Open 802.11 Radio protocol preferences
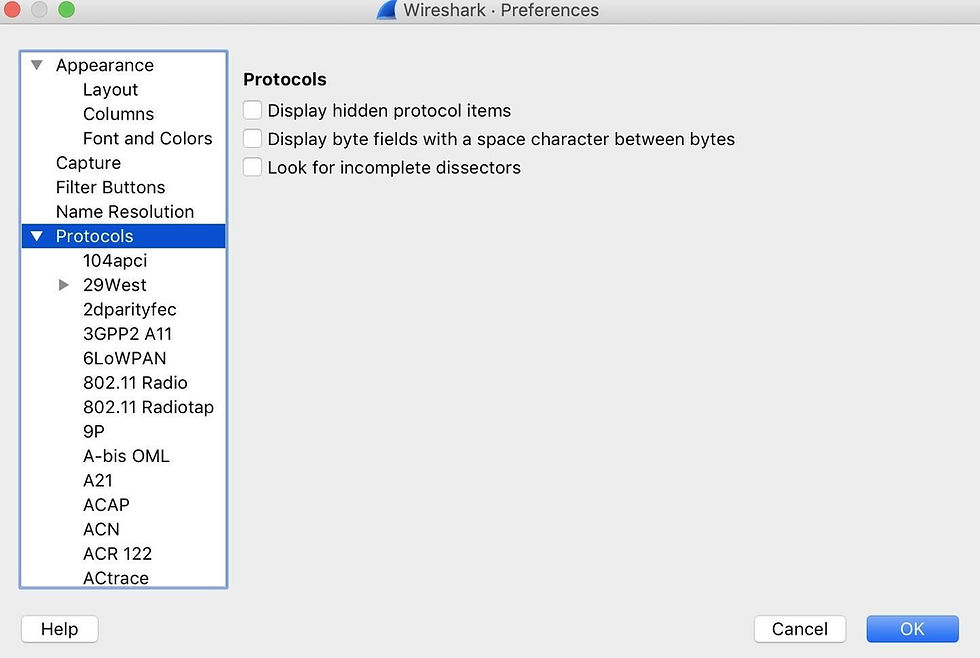The image size is (980, 658). click(135, 382)
